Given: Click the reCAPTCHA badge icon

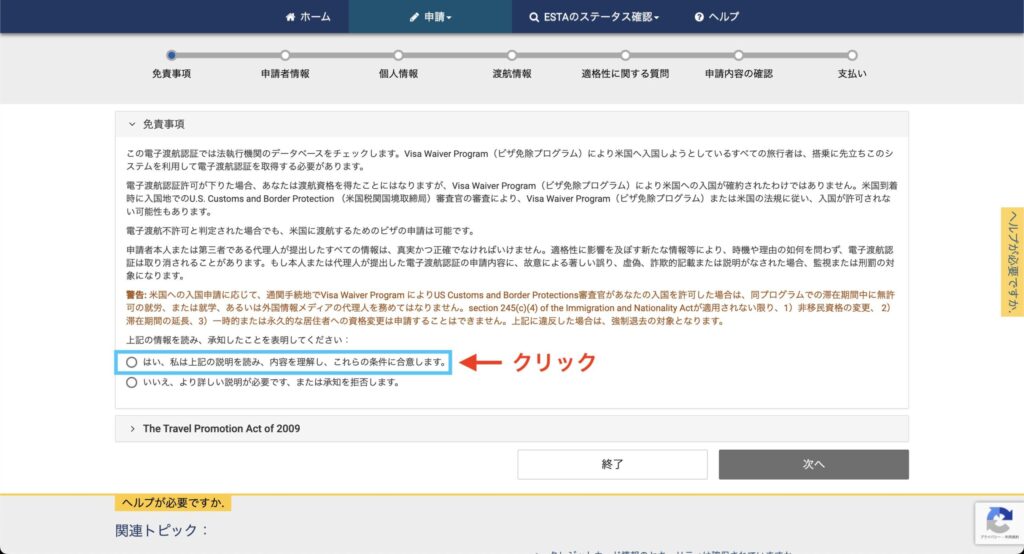Looking at the screenshot, I should (998, 520).
